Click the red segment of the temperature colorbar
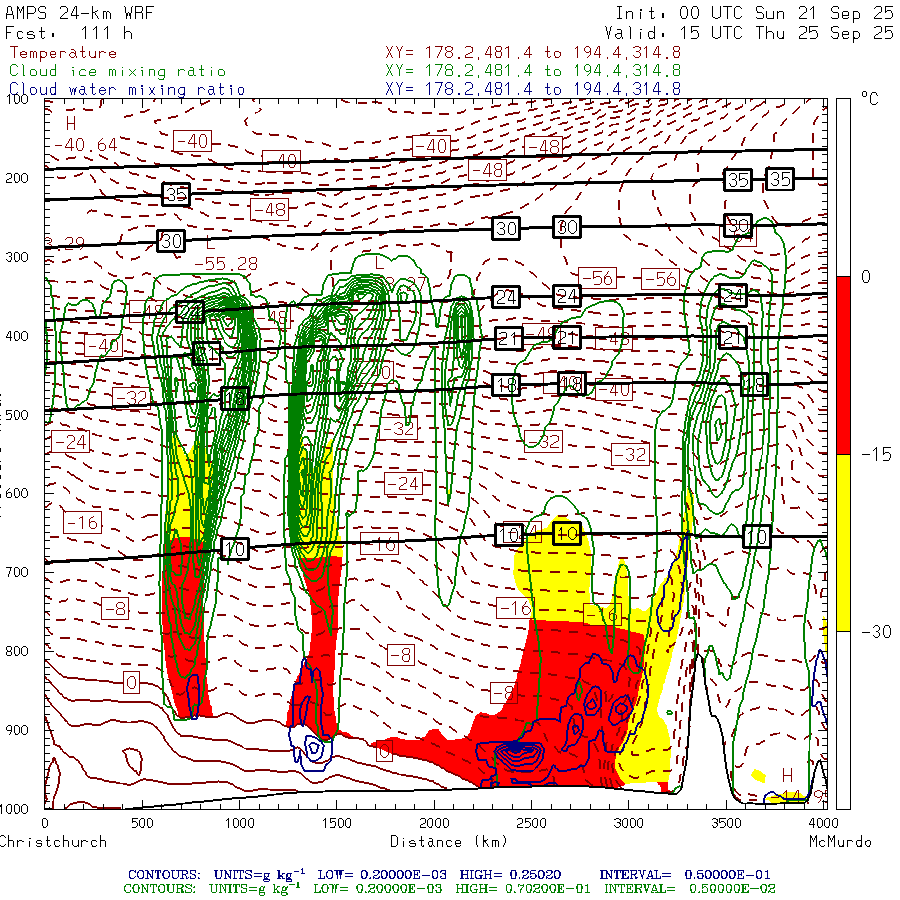 click(x=843, y=365)
